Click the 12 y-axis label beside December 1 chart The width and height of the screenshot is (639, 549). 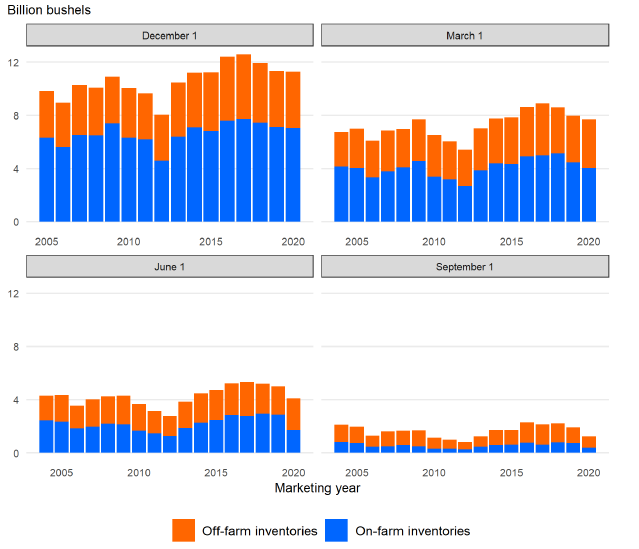(14, 62)
